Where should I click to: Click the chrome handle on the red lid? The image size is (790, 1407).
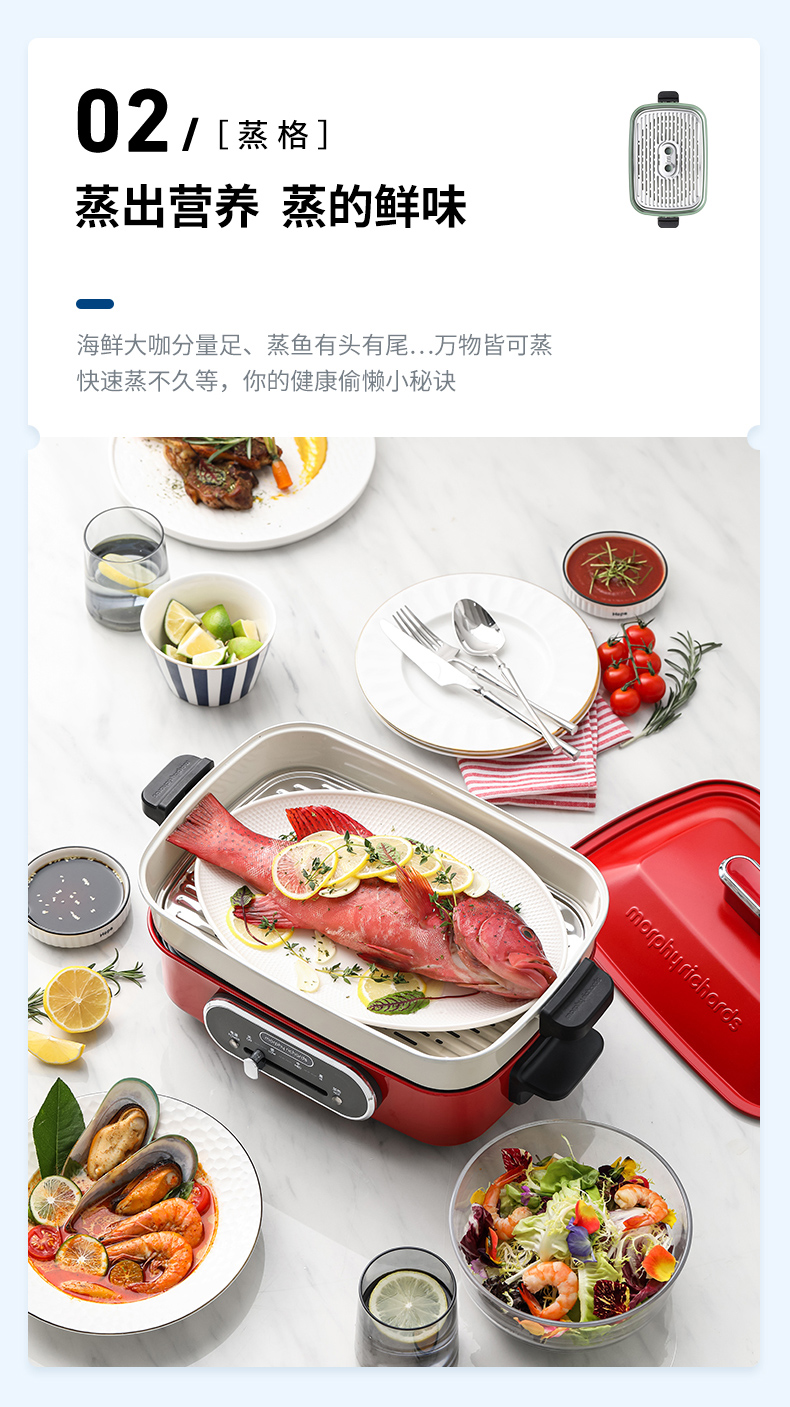(740, 886)
